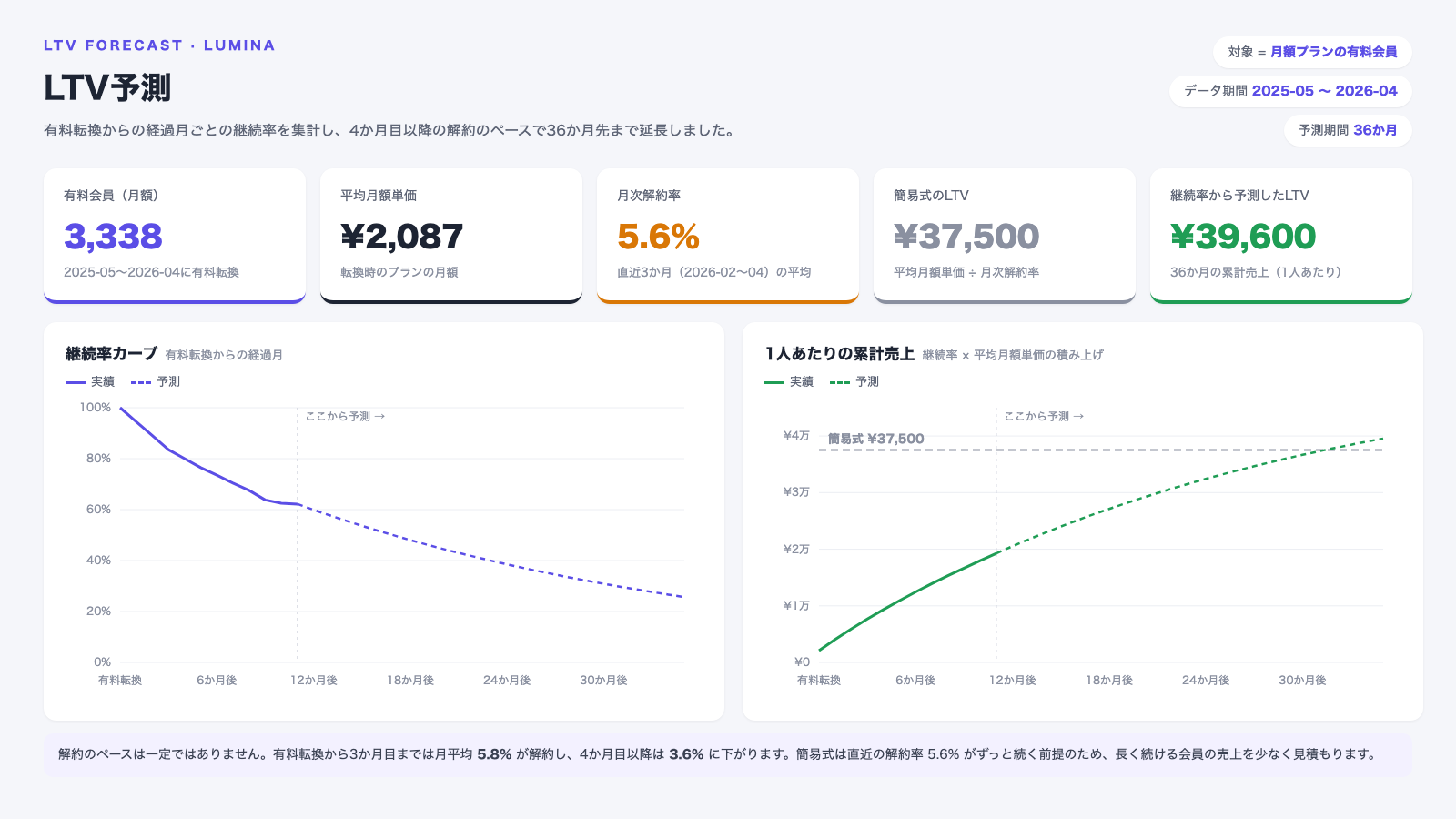Click ここから予測 marker in 累計売上 chart
The width and height of the screenshot is (1456, 819).
click(1044, 416)
